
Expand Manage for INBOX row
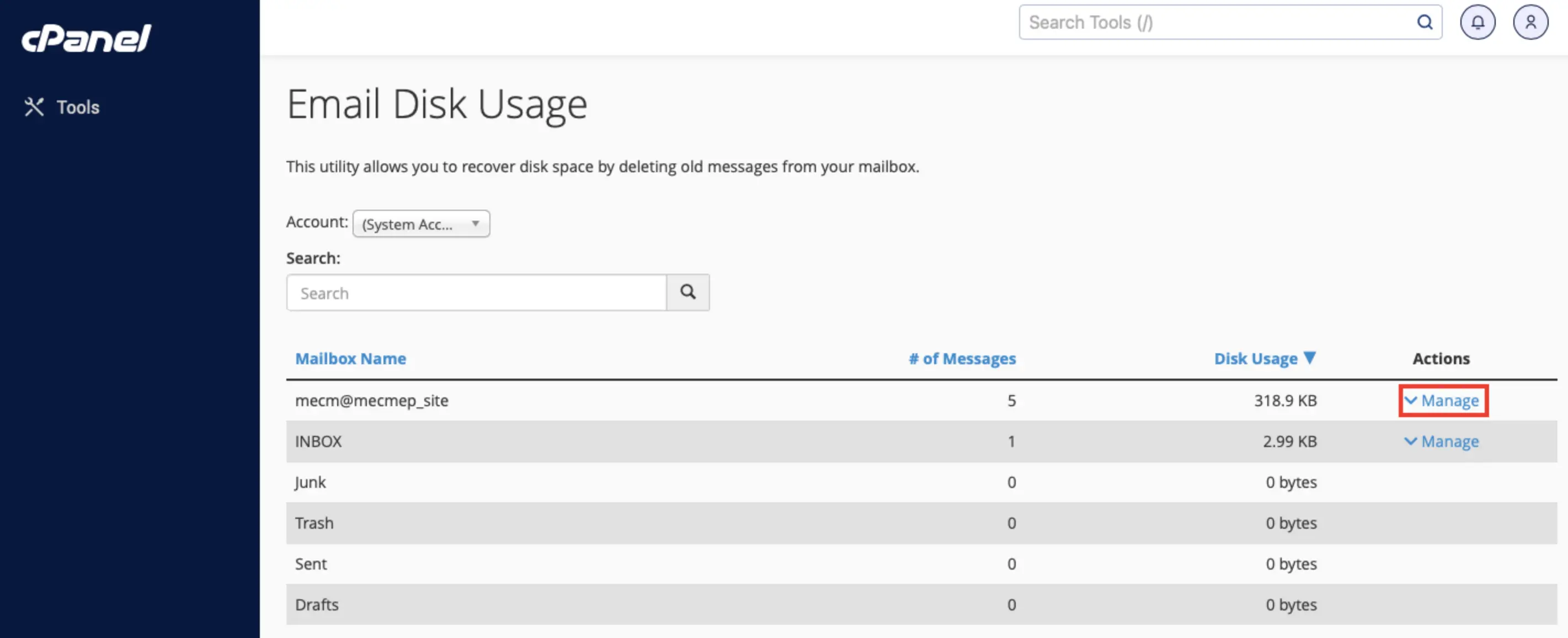point(1442,442)
